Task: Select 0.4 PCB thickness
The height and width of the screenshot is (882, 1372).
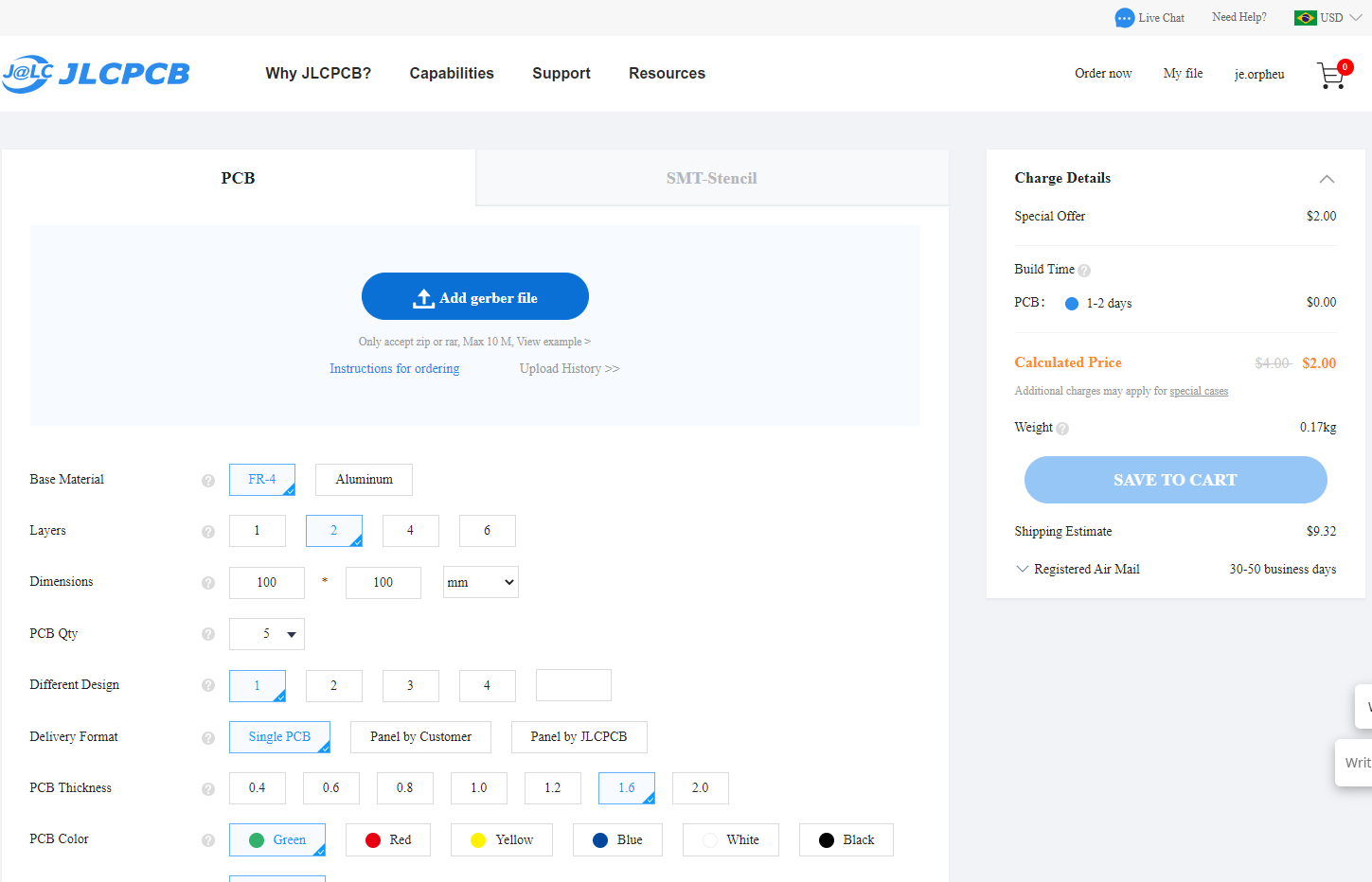Action: point(258,788)
